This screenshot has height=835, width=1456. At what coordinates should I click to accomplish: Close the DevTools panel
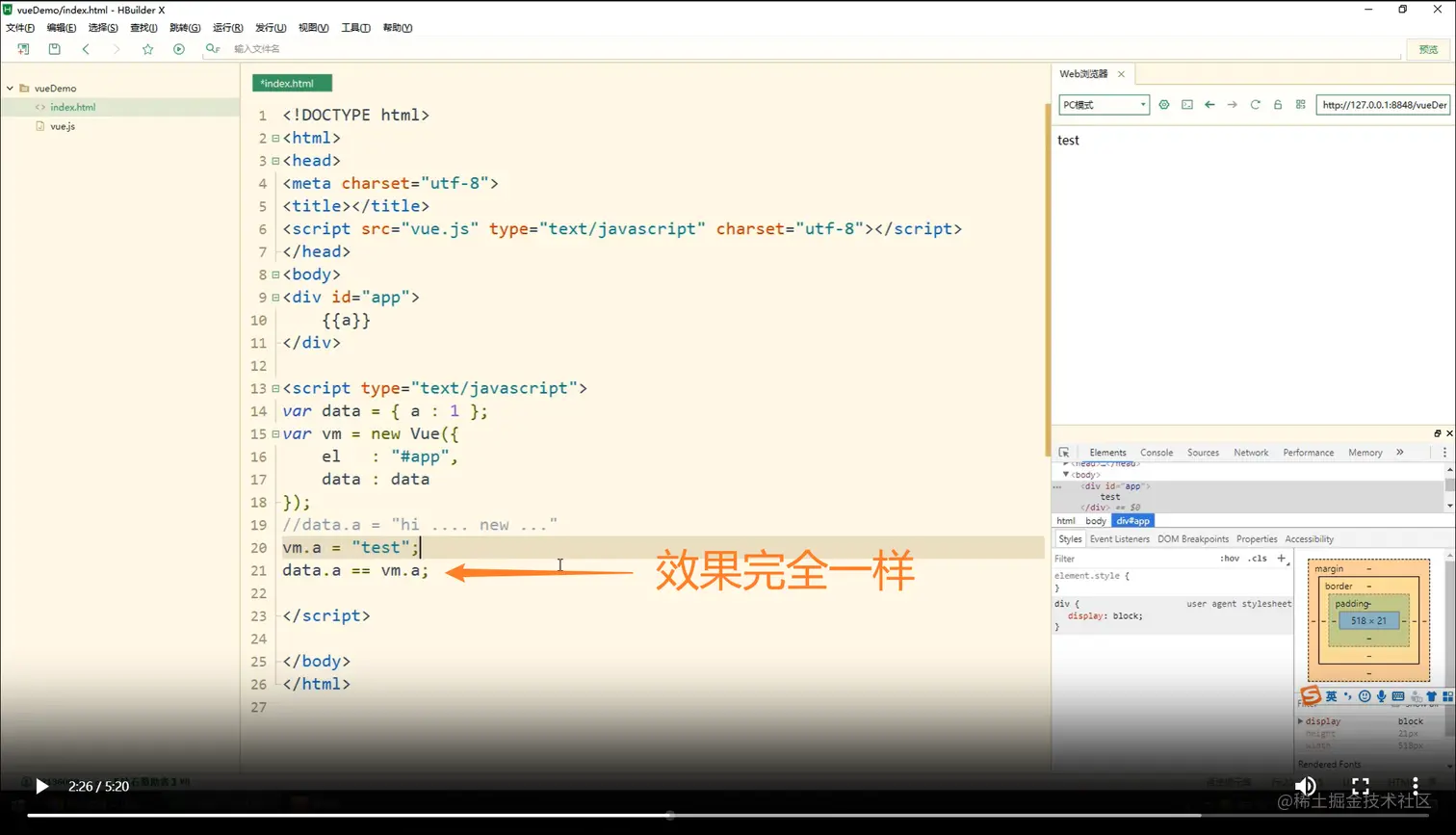point(1449,433)
